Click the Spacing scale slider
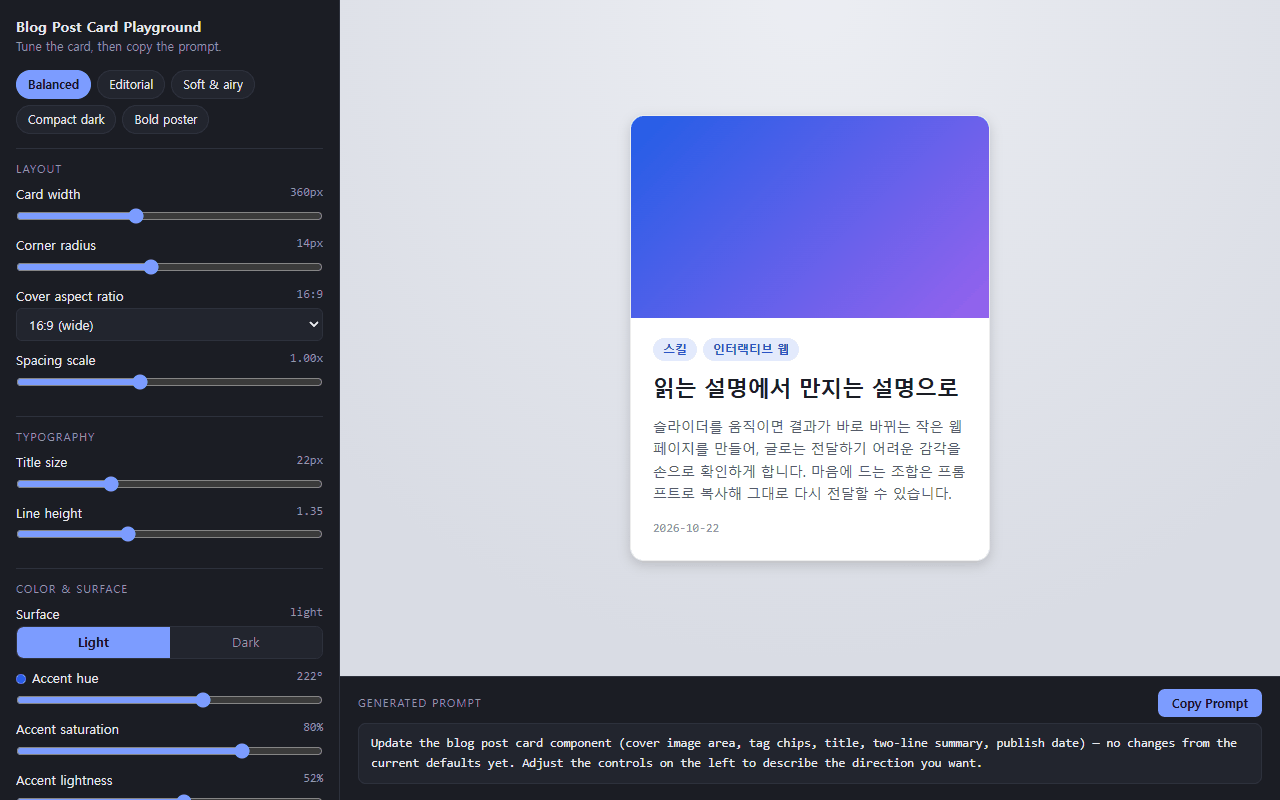1280x800 pixels. 169,382
